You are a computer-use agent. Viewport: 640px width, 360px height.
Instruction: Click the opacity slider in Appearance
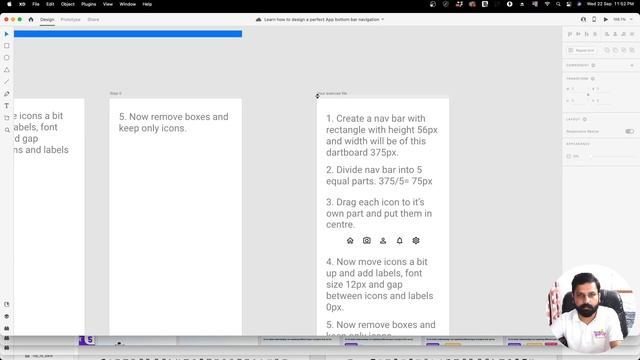612,156
